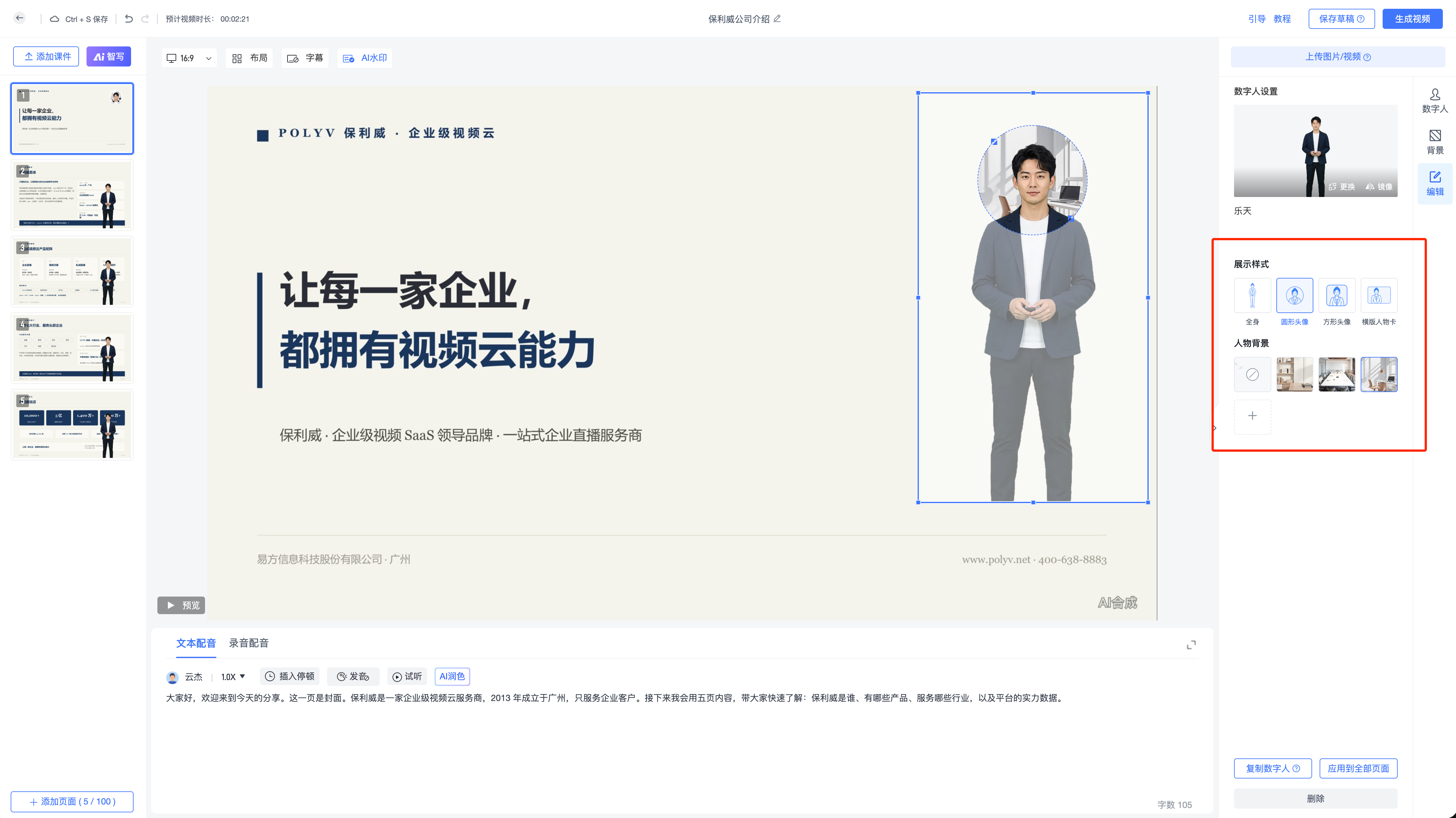Edit the title with pencil icon
The image size is (1456, 818).
tap(778, 19)
